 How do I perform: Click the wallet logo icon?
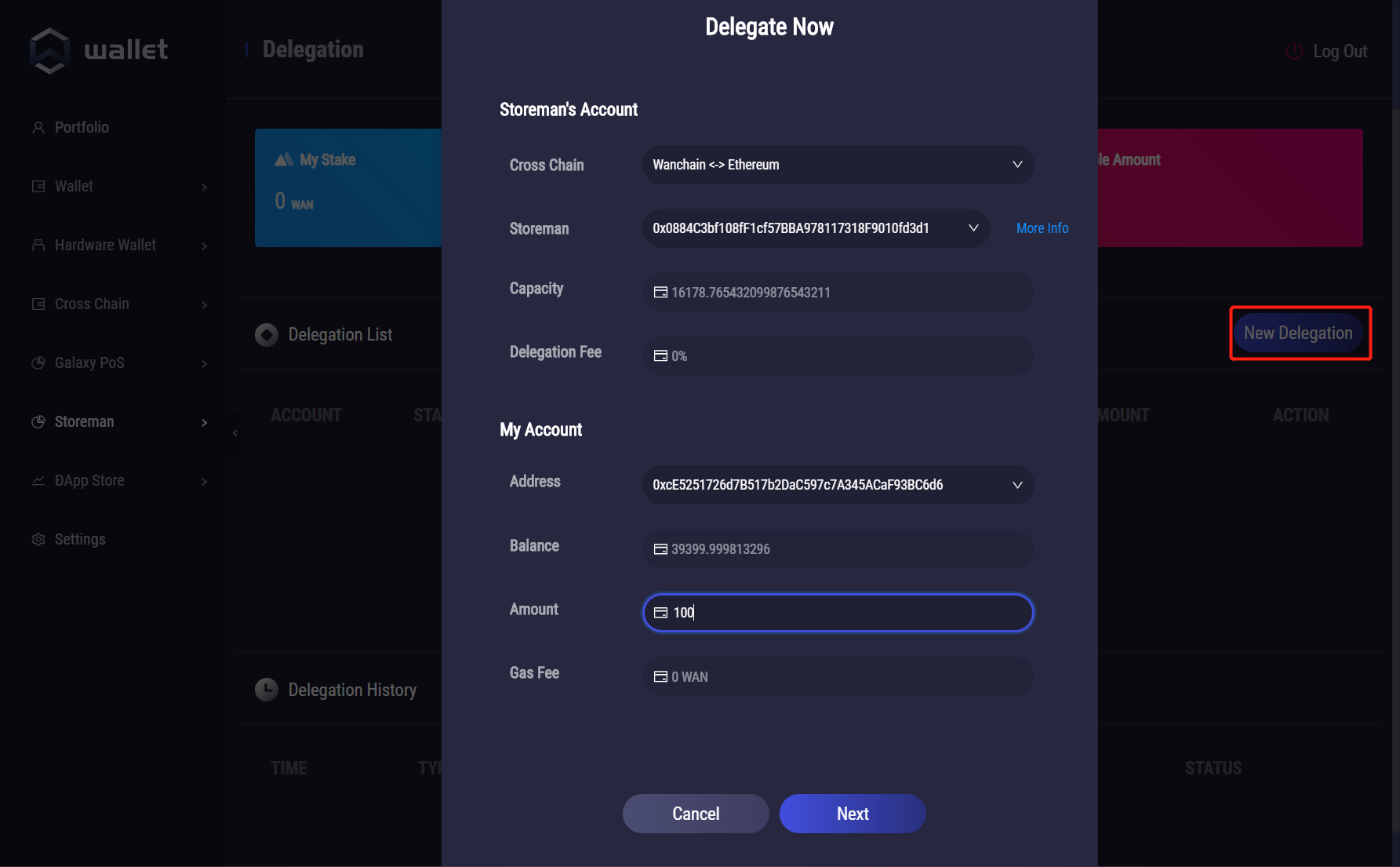tap(49, 50)
